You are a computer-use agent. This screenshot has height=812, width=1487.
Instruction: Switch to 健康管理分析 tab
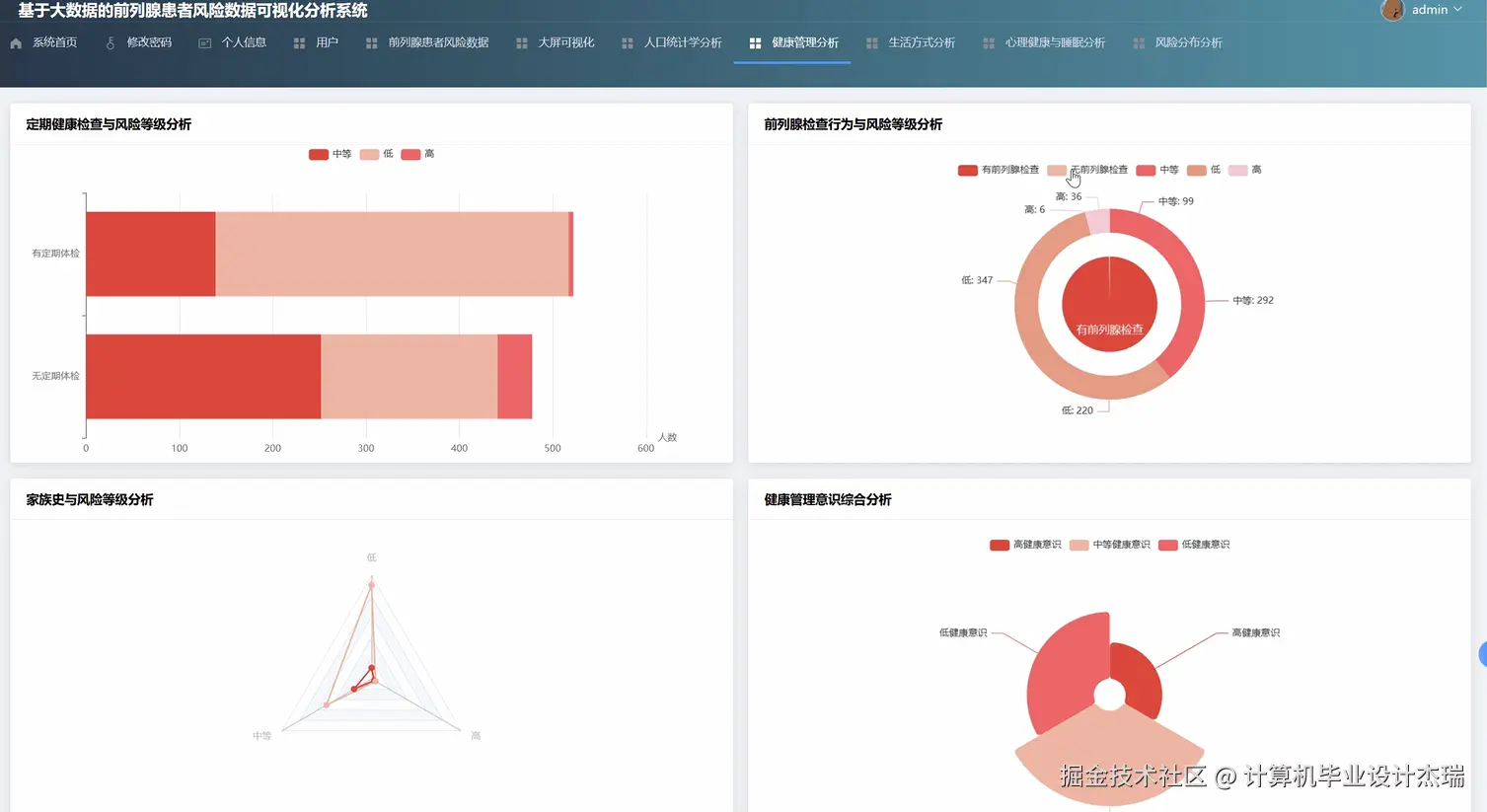click(x=792, y=43)
